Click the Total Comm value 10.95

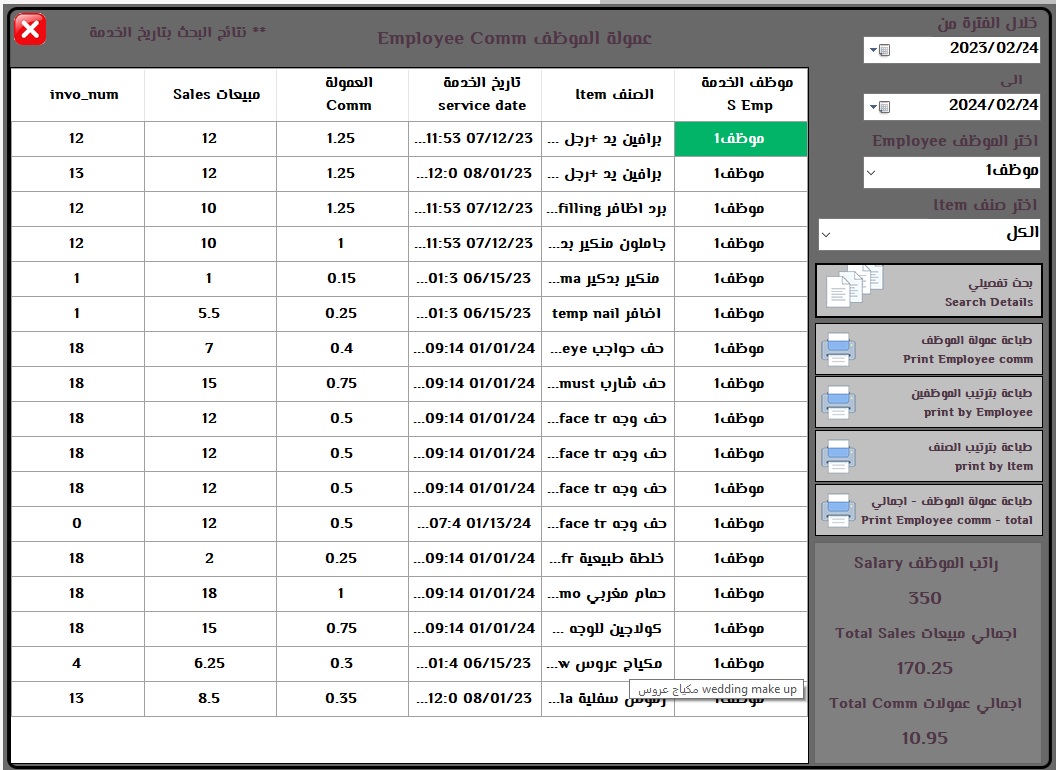[x=925, y=738]
